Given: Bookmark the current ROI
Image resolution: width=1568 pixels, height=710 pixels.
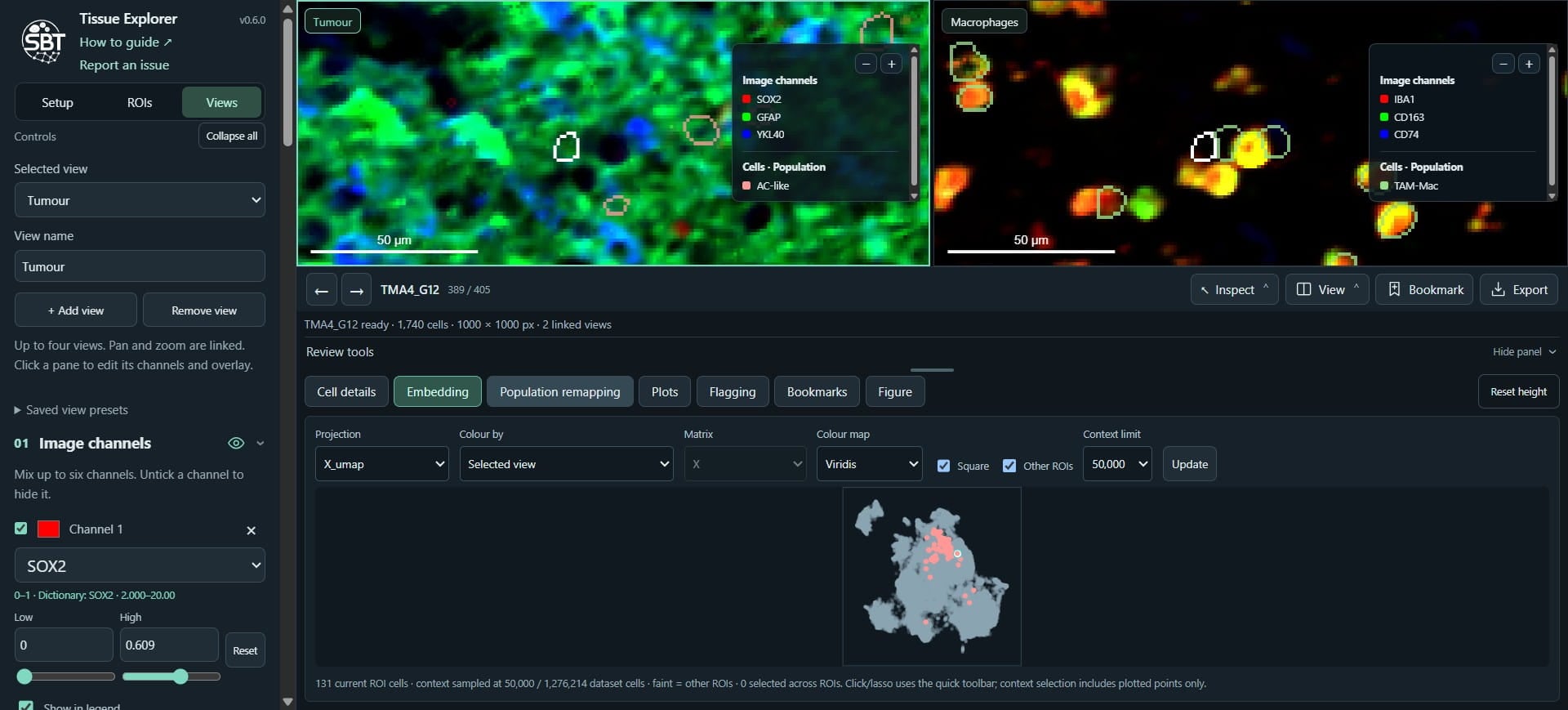Looking at the screenshot, I should tap(1424, 290).
